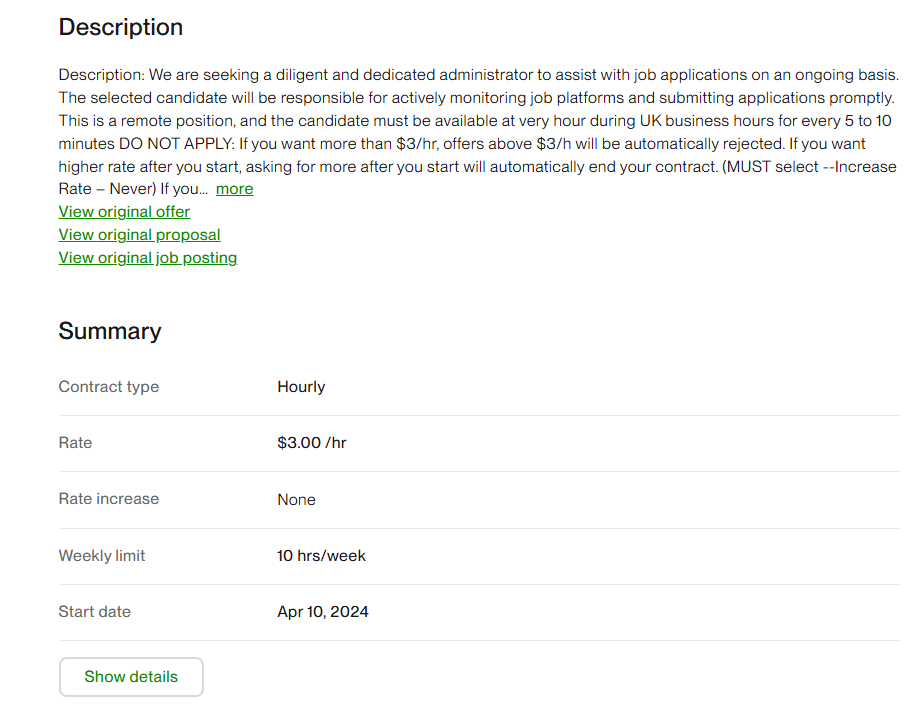Select the Weekly limit label
This screenshot has width=922, height=717.
tap(102, 556)
